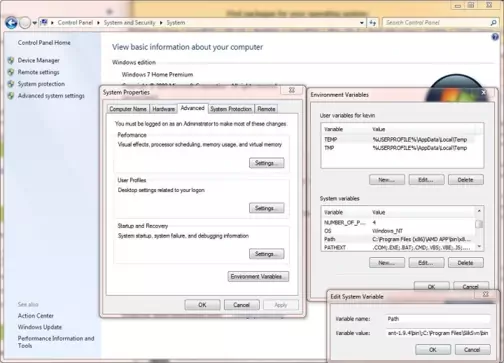Switch to System Protection tab
This screenshot has width=504, height=363.
pyautogui.click(x=231, y=109)
